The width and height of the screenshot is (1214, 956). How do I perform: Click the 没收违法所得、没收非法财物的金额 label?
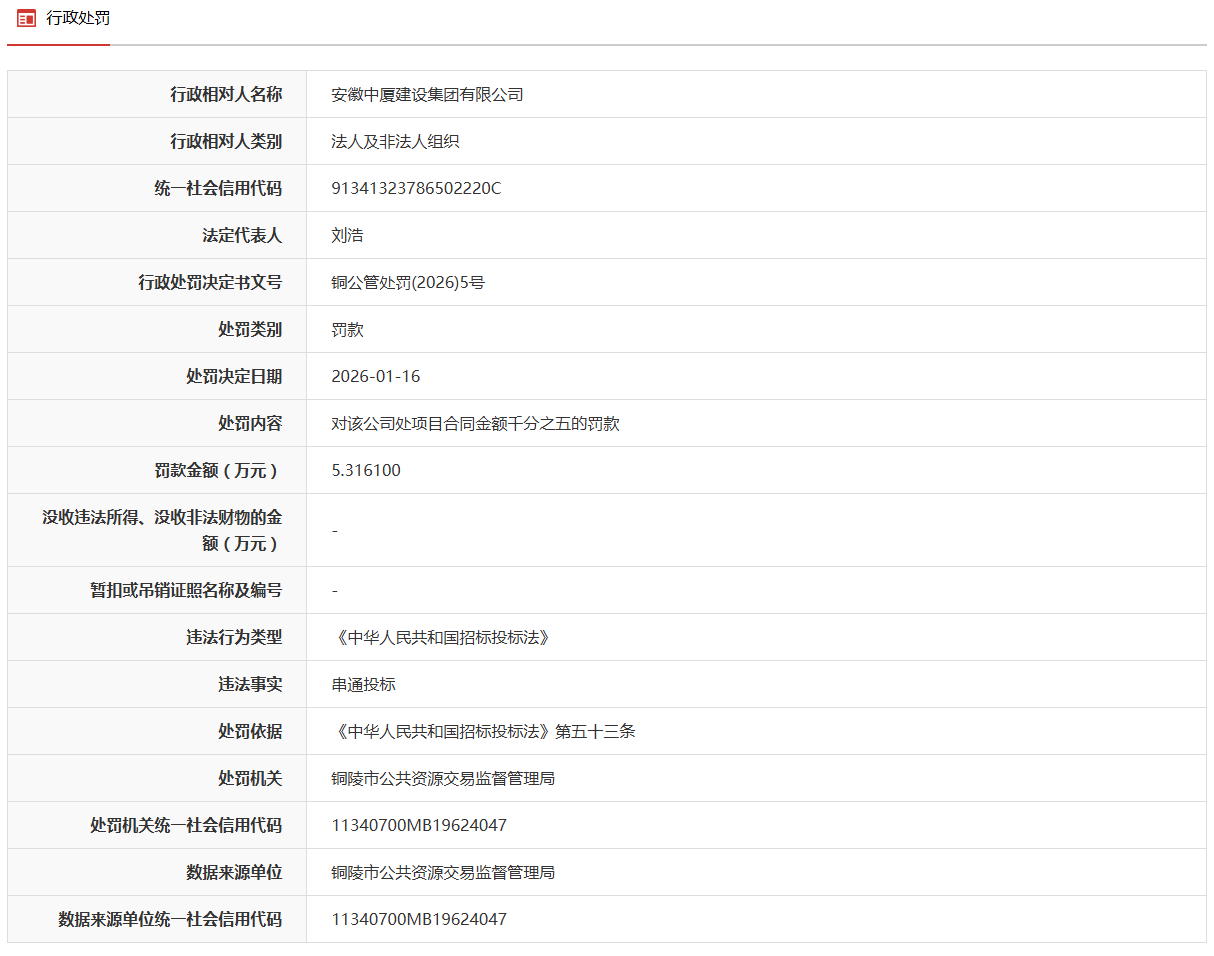[x=162, y=530]
